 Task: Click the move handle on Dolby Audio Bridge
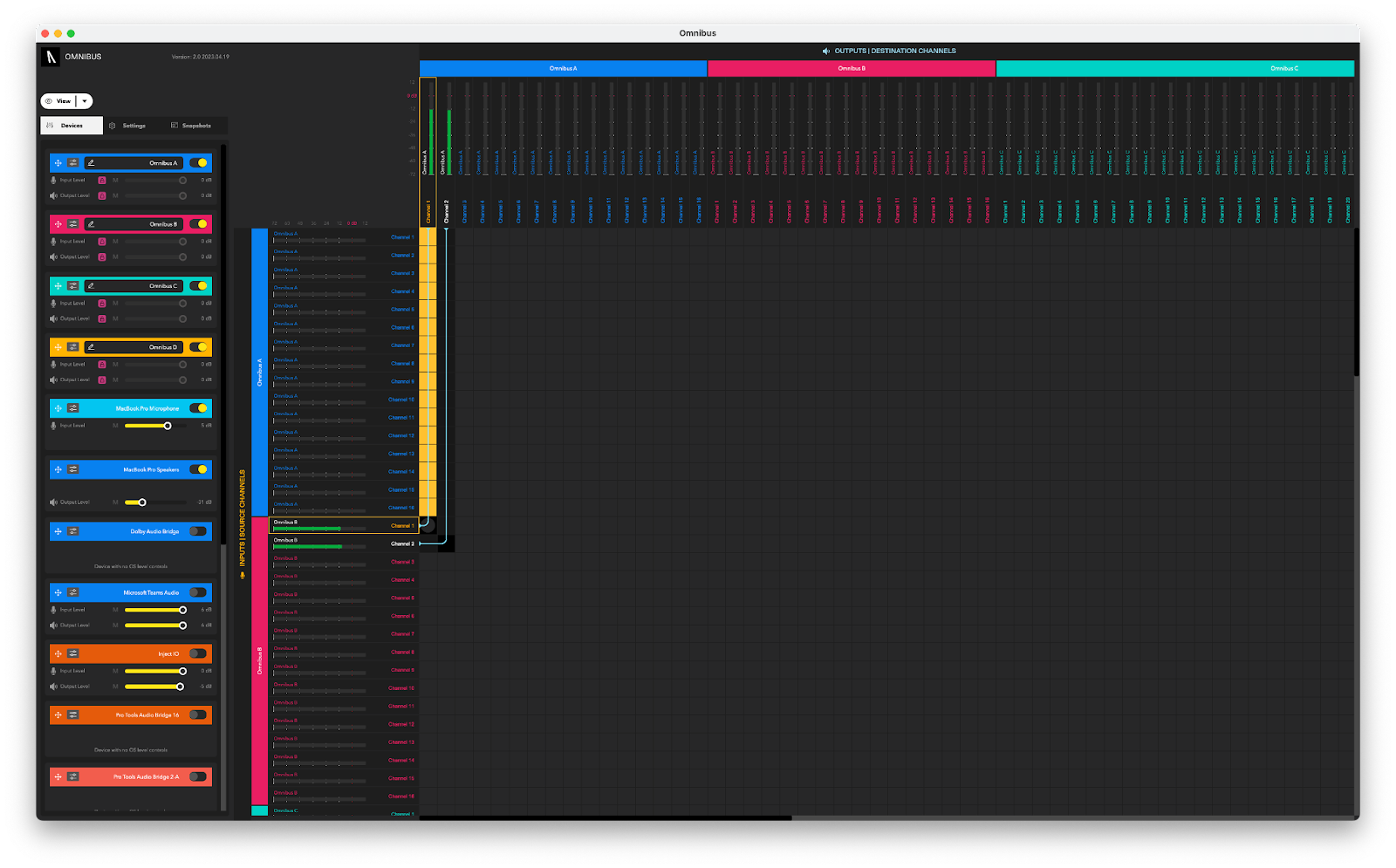click(58, 531)
